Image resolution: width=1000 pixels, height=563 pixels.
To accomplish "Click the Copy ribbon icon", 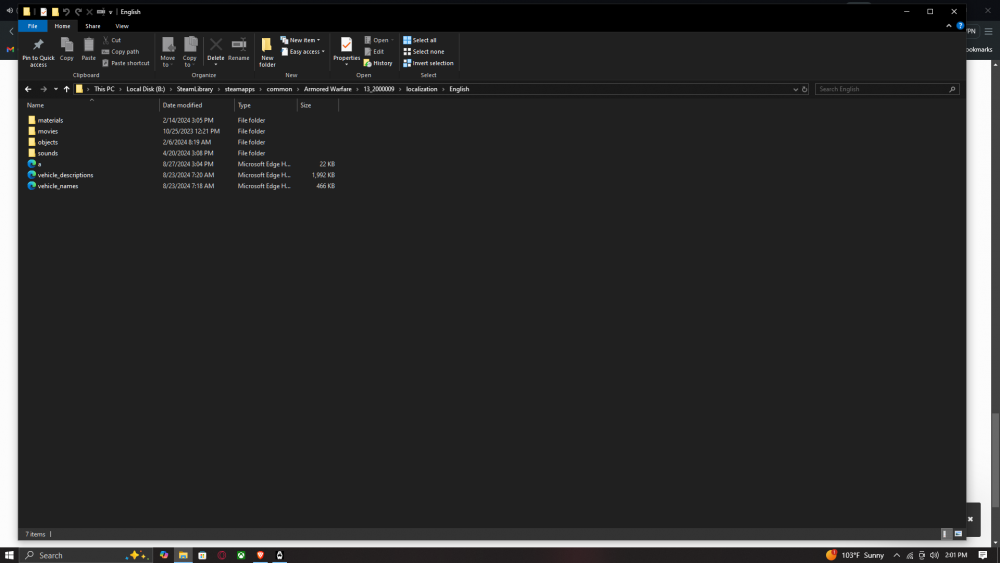I will point(66,45).
